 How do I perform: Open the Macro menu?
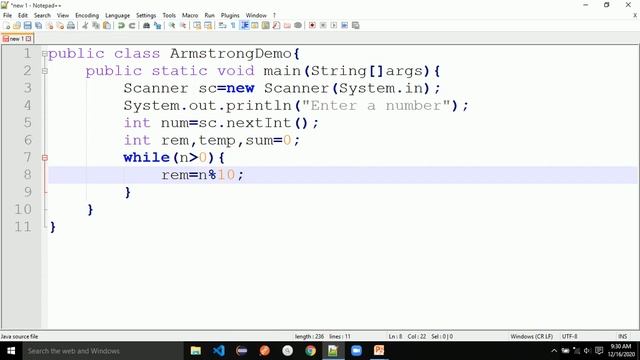[x=190, y=15]
